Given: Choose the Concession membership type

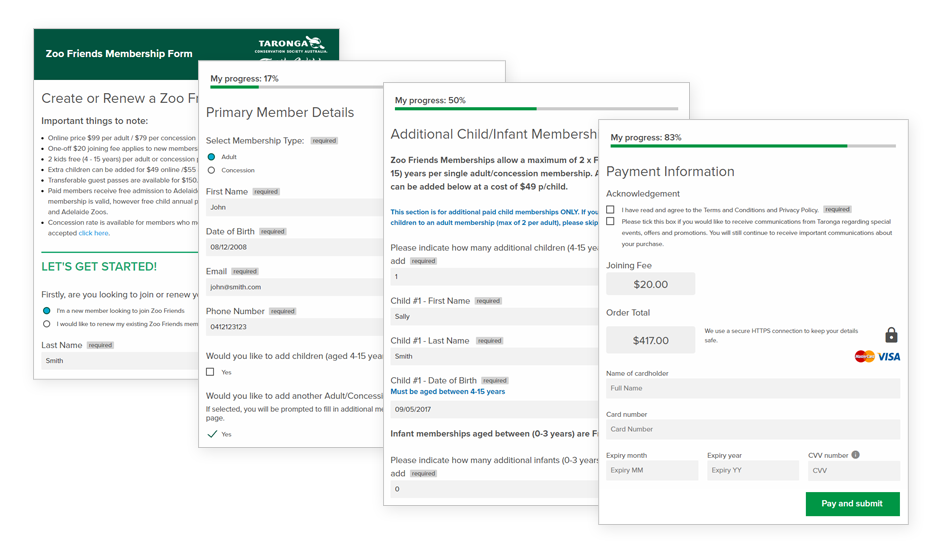Looking at the screenshot, I should pyautogui.click(x=211, y=170).
